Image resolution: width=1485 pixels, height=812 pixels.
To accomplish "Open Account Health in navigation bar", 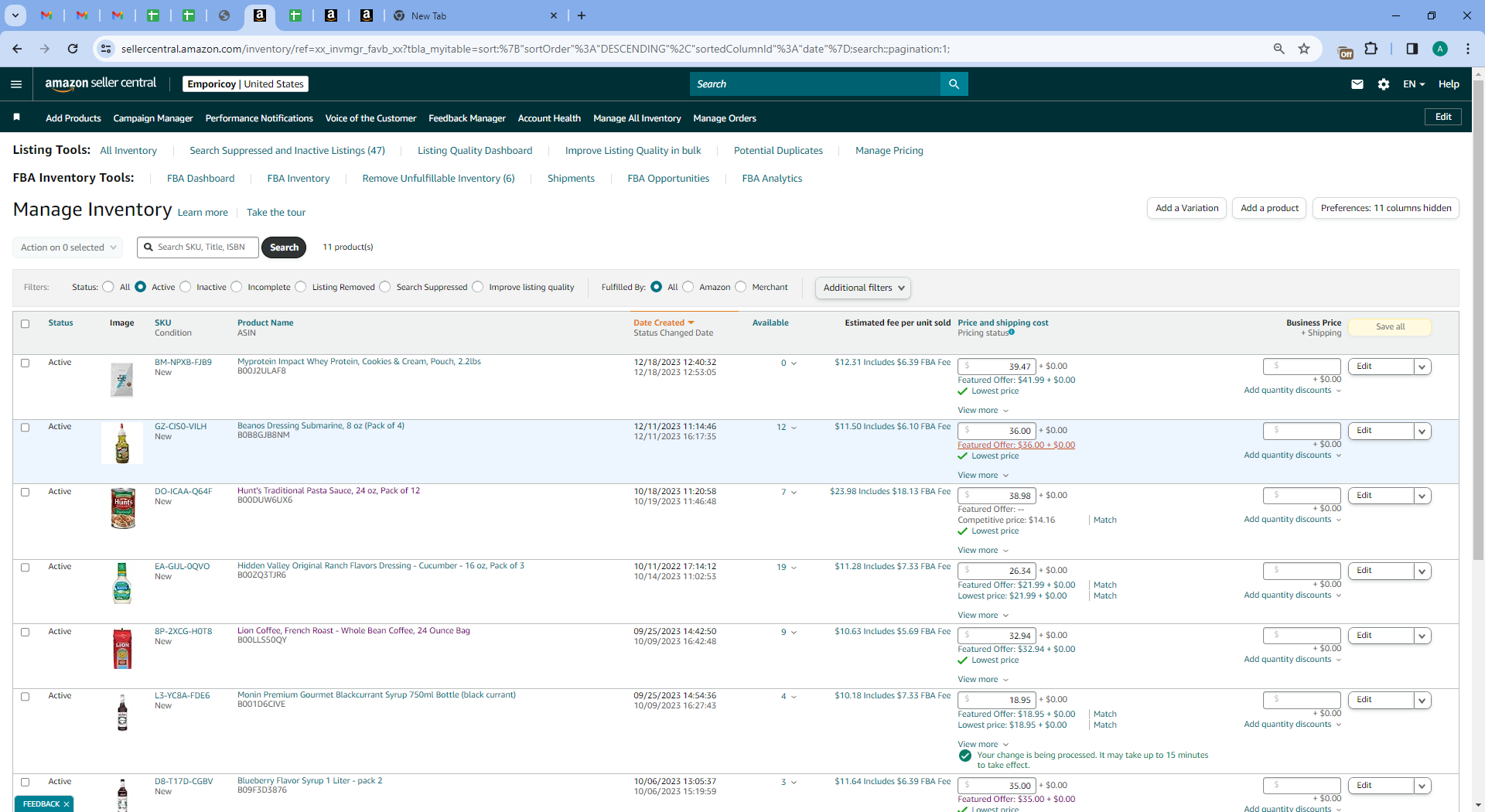I will point(549,118).
